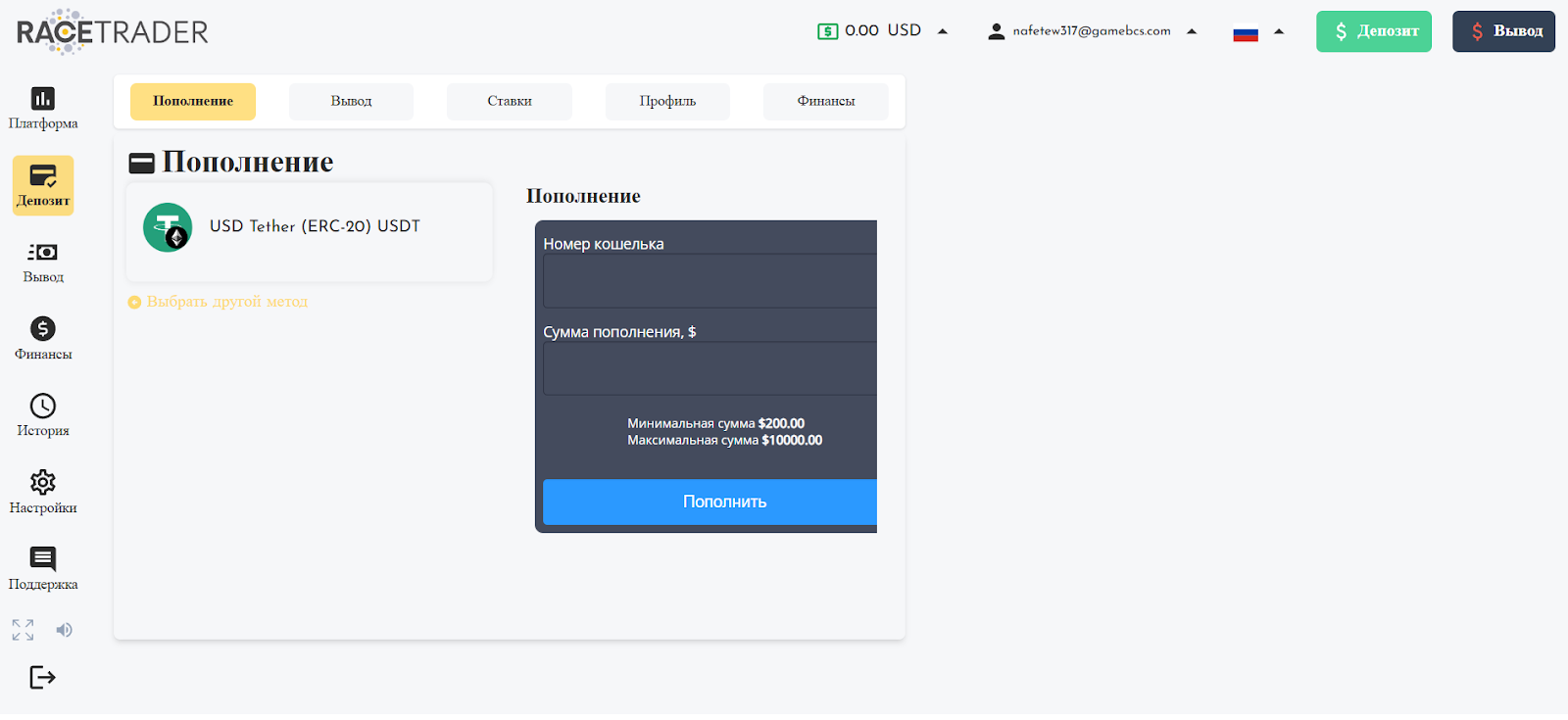Image resolution: width=1568 pixels, height=720 pixels.
Task: Open the Платформа sidebar icon
Action: (43, 108)
